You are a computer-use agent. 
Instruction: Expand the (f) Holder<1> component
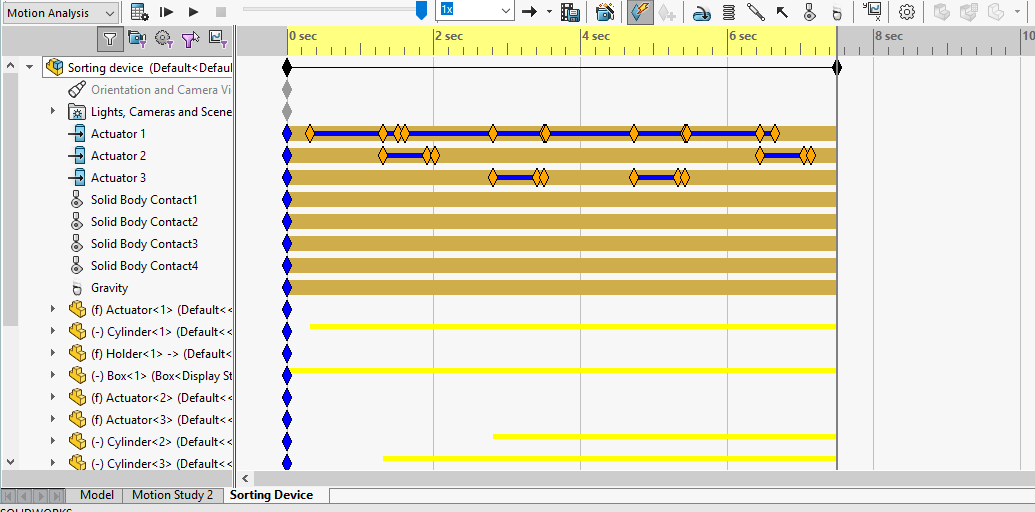[53, 353]
